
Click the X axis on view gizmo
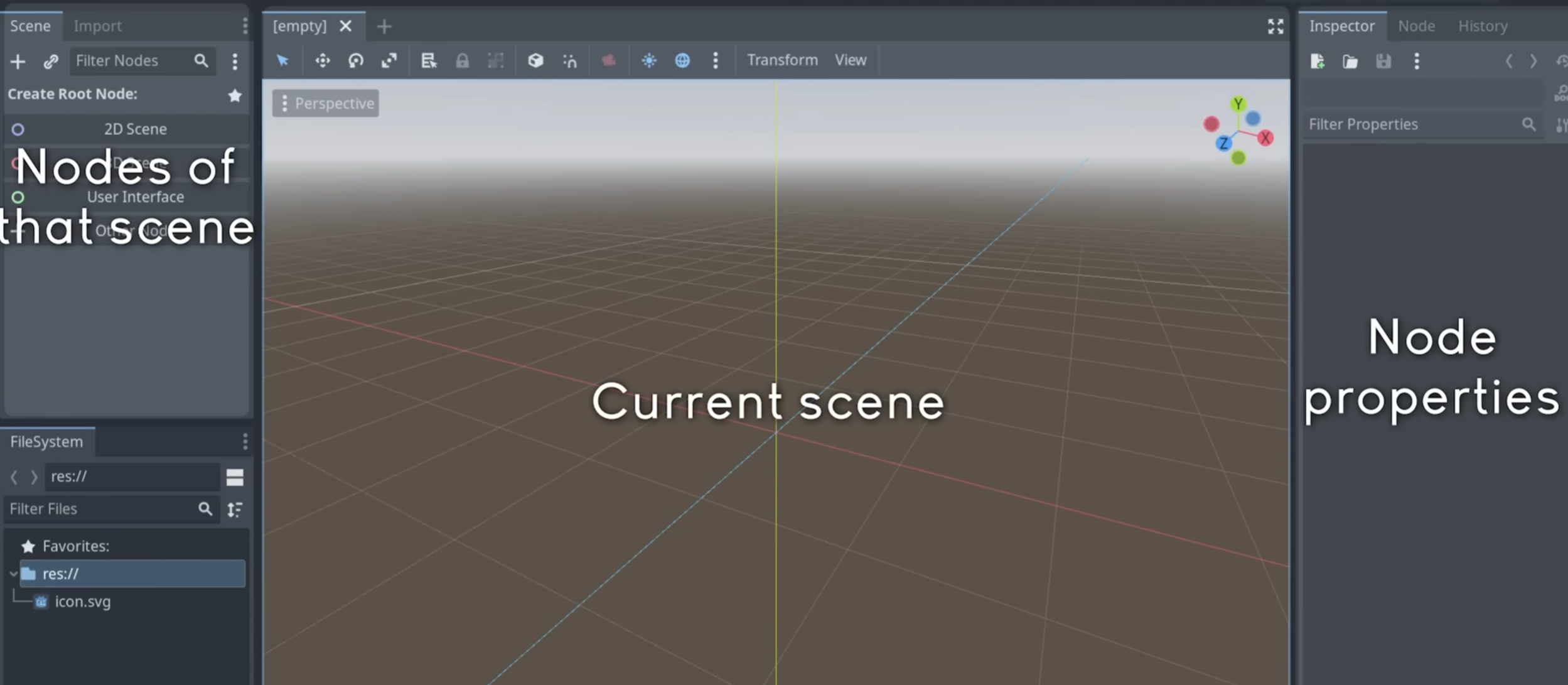(1265, 138)
